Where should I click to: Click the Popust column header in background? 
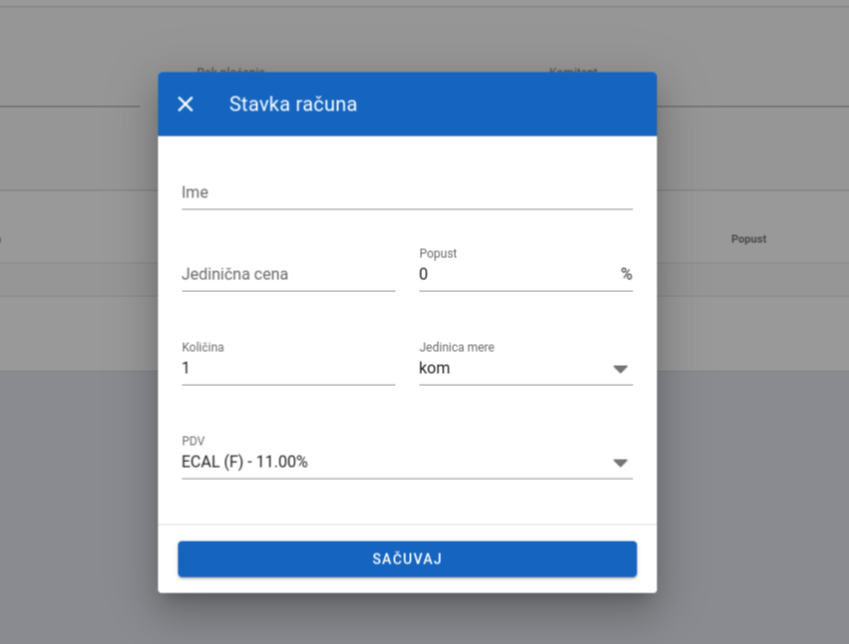coord(748,239)
